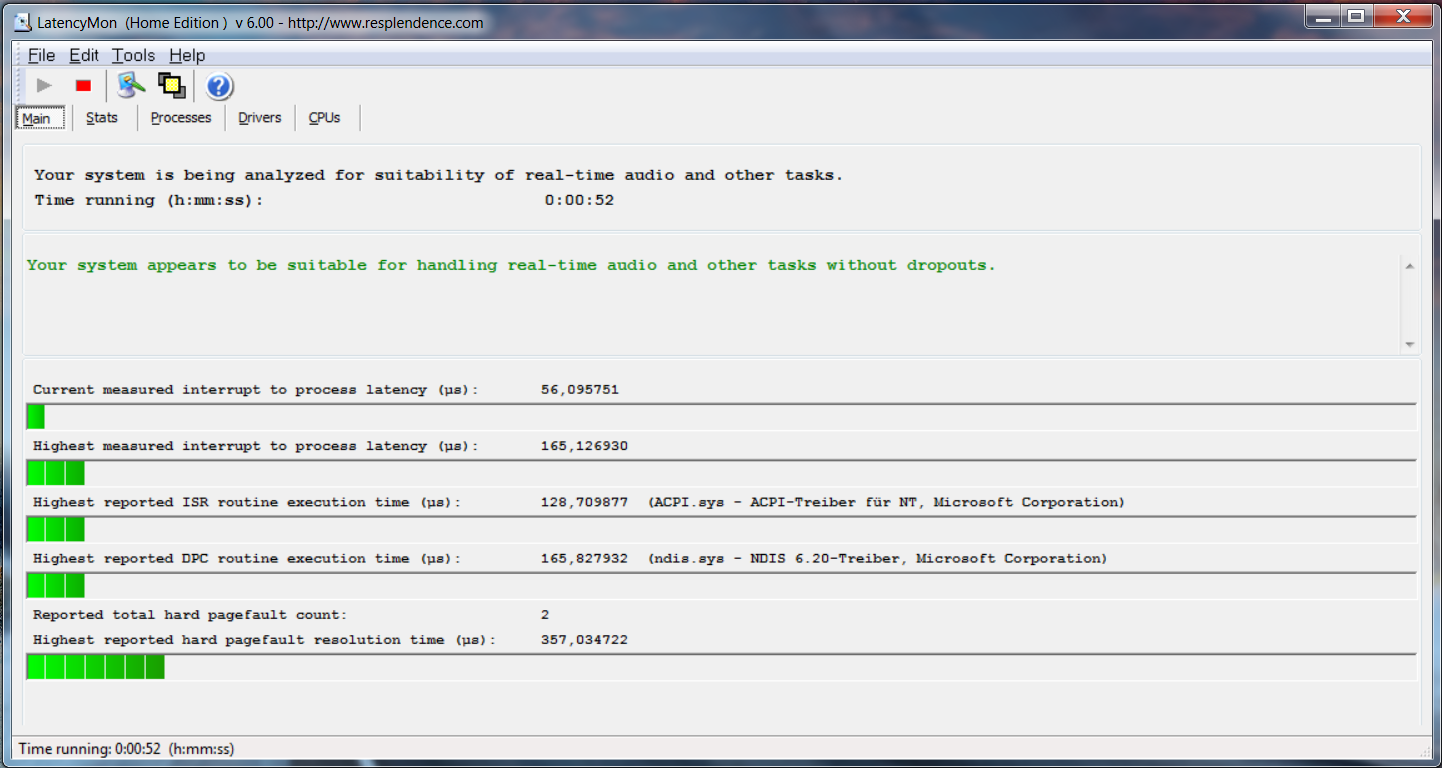
Task: Click the message box scroll up arrow
Action: [1409, 266]
